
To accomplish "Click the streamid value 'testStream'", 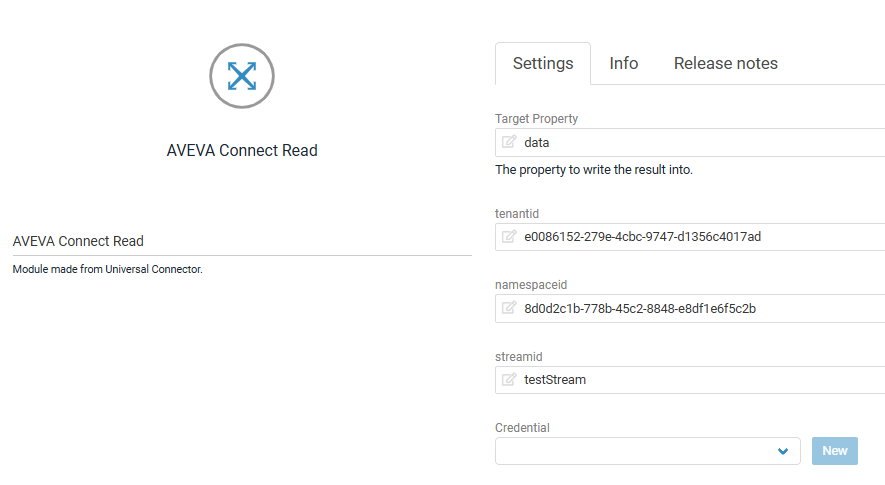I will [x=555, y=380].
